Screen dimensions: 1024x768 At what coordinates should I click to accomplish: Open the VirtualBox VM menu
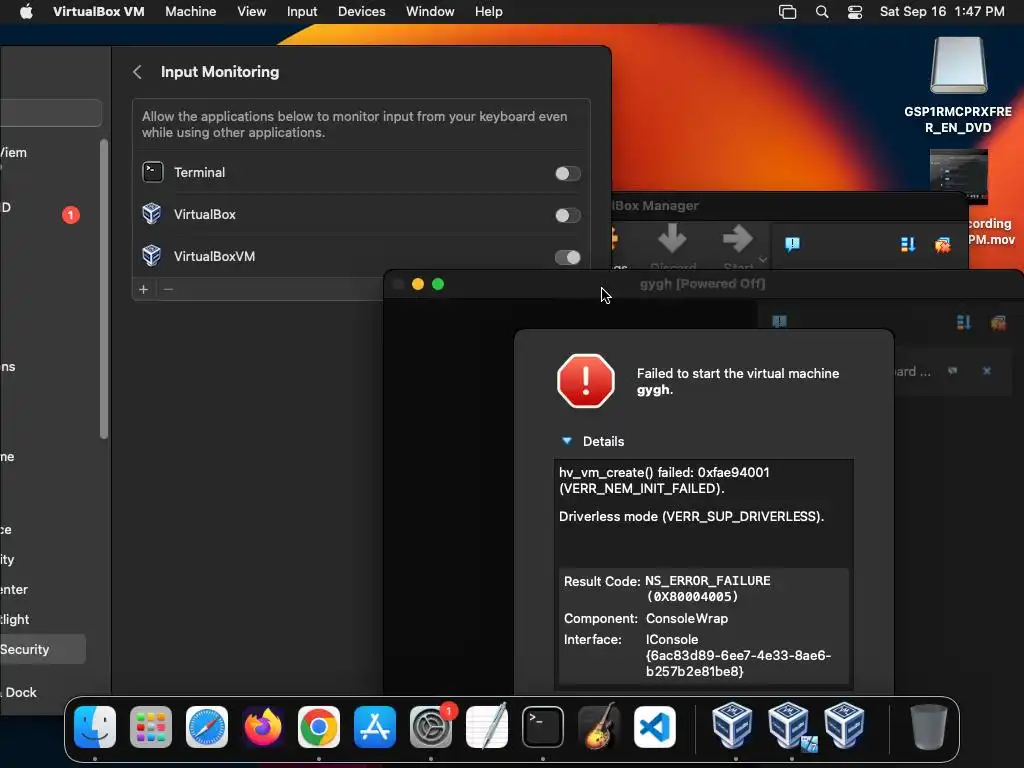coord(99,12)
